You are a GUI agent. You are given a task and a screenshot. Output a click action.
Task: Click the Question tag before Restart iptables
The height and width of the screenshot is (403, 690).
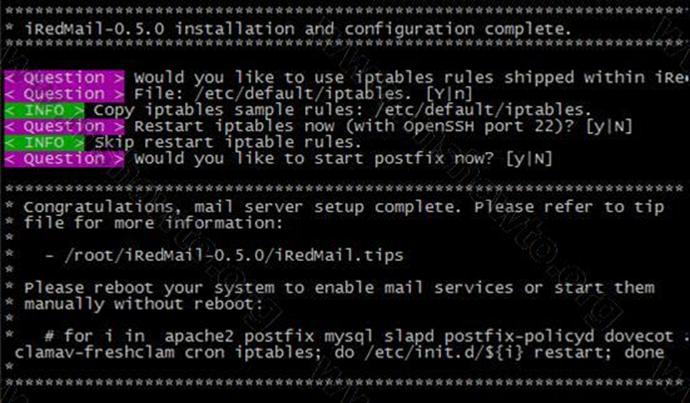(64, 126)
